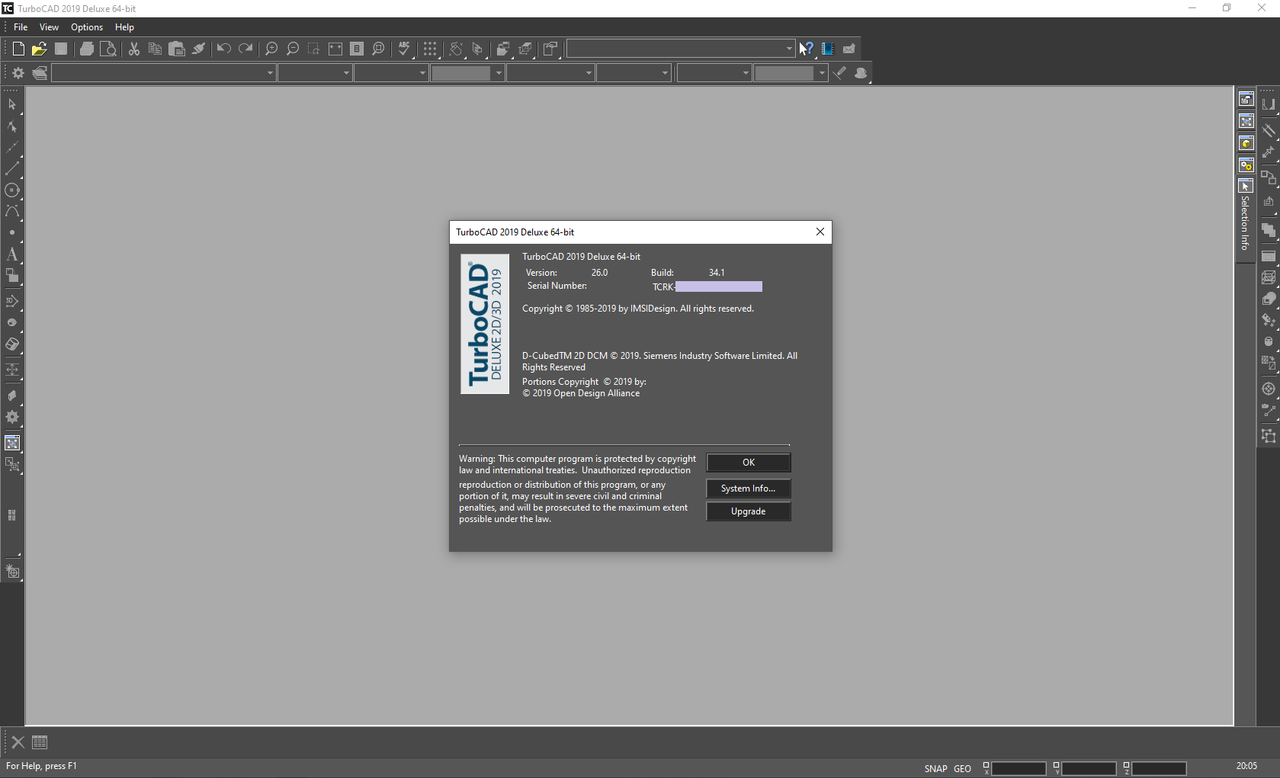Screen dimensions: 1280x778
Task: Run the ABC spelling check icon
Action: [x=404, y=48]
